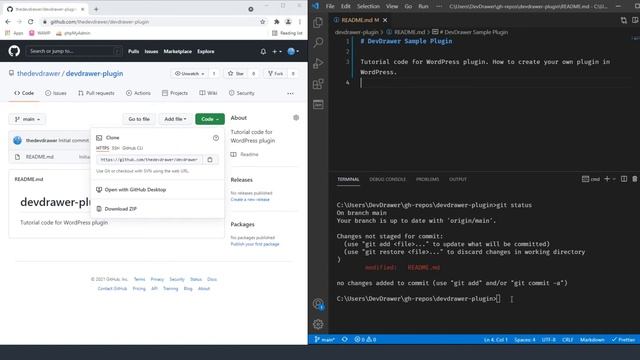Toggle the green Code dropdown button
Screen dimensions: 640x360
(210, 119)
